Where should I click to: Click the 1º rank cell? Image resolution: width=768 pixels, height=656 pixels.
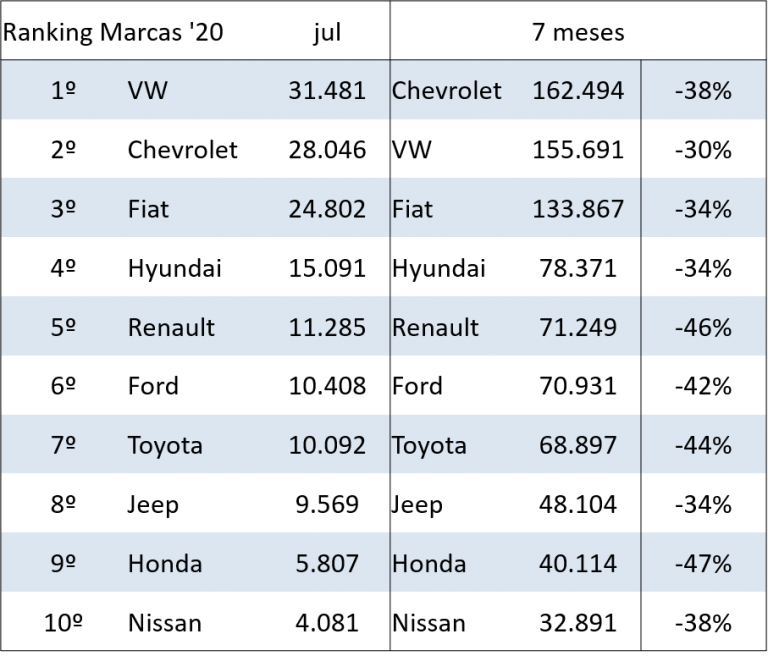pyautogui.click(x=63, y=91)
